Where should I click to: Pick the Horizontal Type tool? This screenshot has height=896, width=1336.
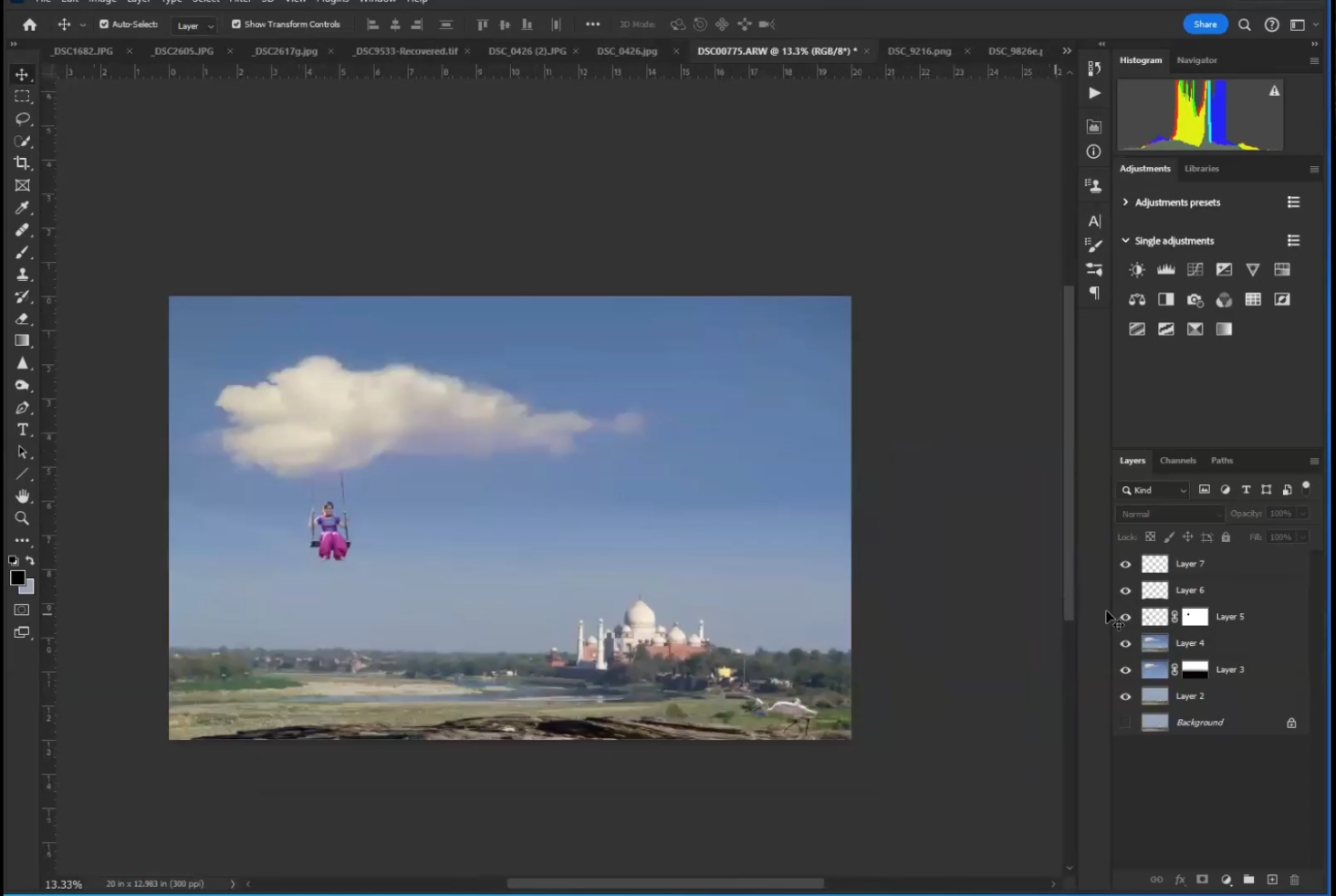22,430
